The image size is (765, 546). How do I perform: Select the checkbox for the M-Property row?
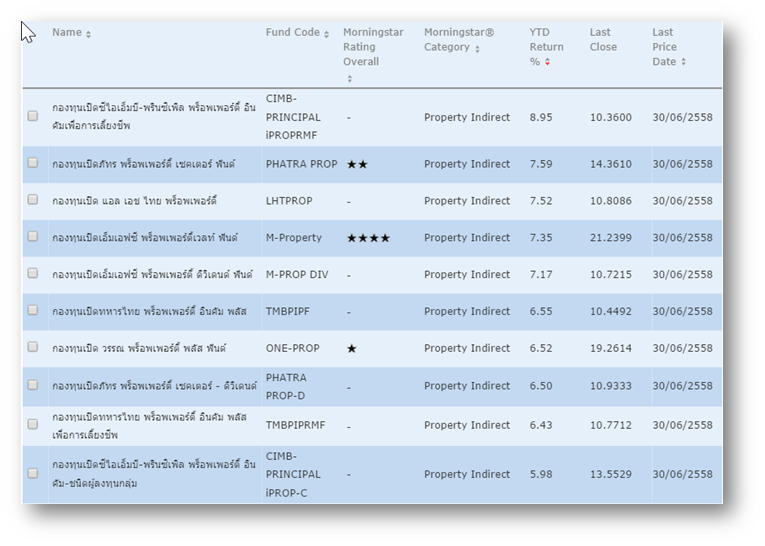tap(33, 237)
